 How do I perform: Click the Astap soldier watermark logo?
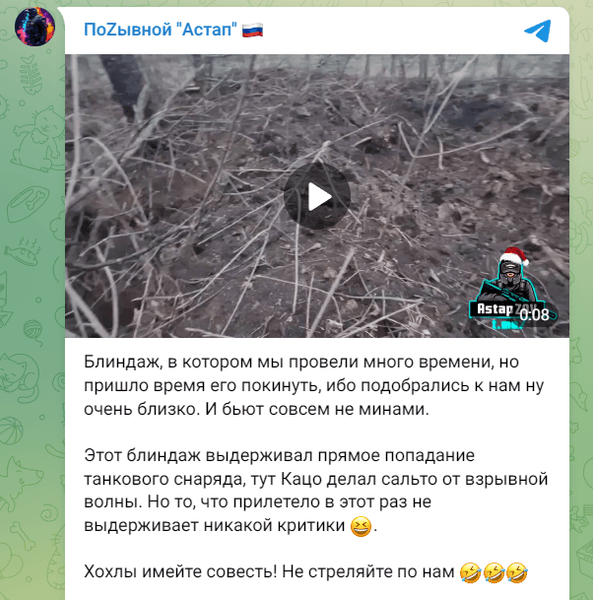click(513, 290)
